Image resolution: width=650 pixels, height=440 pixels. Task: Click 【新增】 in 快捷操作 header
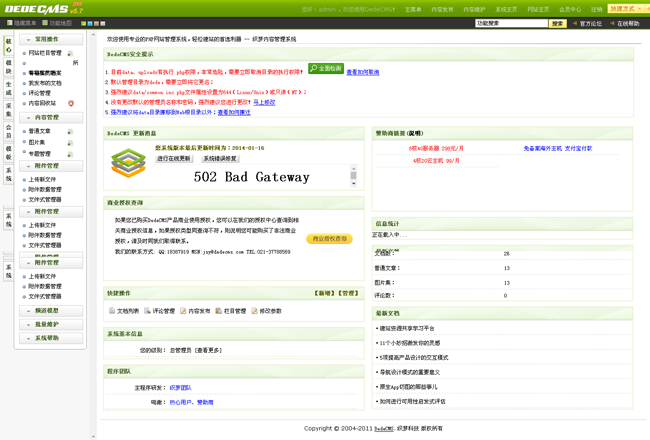(325, 293)
